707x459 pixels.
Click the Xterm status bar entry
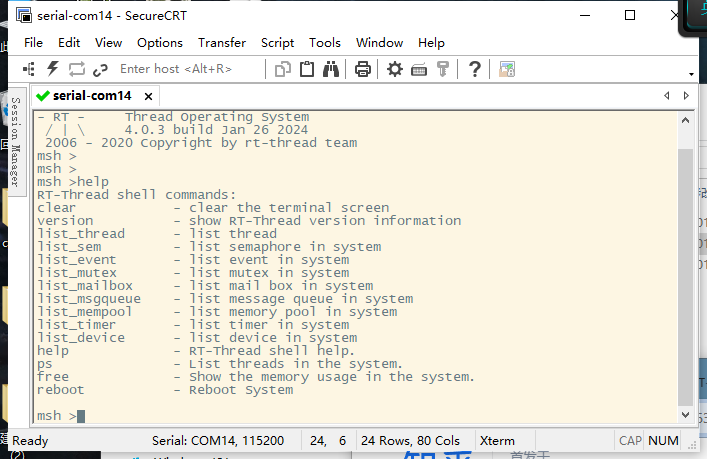(x=497, y=441)
